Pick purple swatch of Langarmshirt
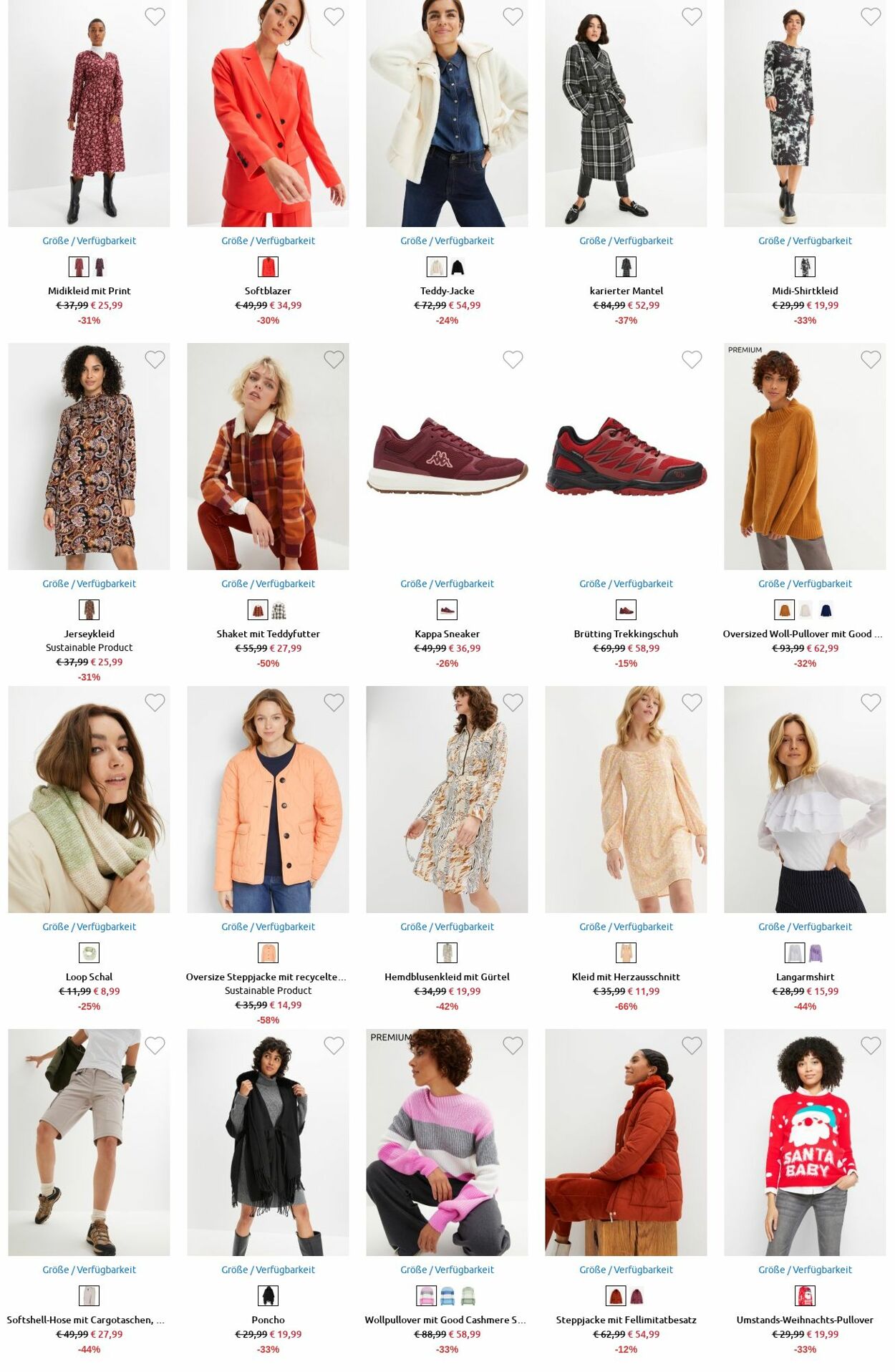Viewport: 895px width, 1372px height. click(x=816, y=953)
